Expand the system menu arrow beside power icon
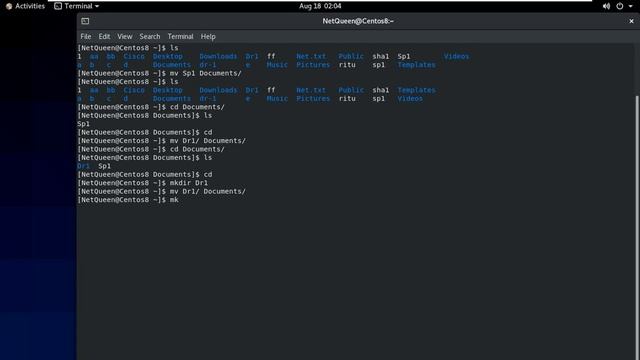Screen dimensions: 640x360 [x=630, y=6]
